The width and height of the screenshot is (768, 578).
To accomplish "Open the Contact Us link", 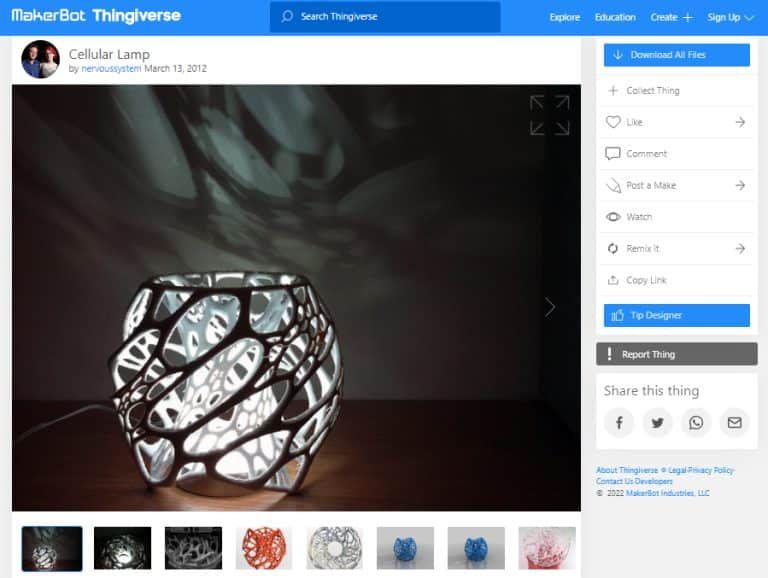I will tap(613, 482).
